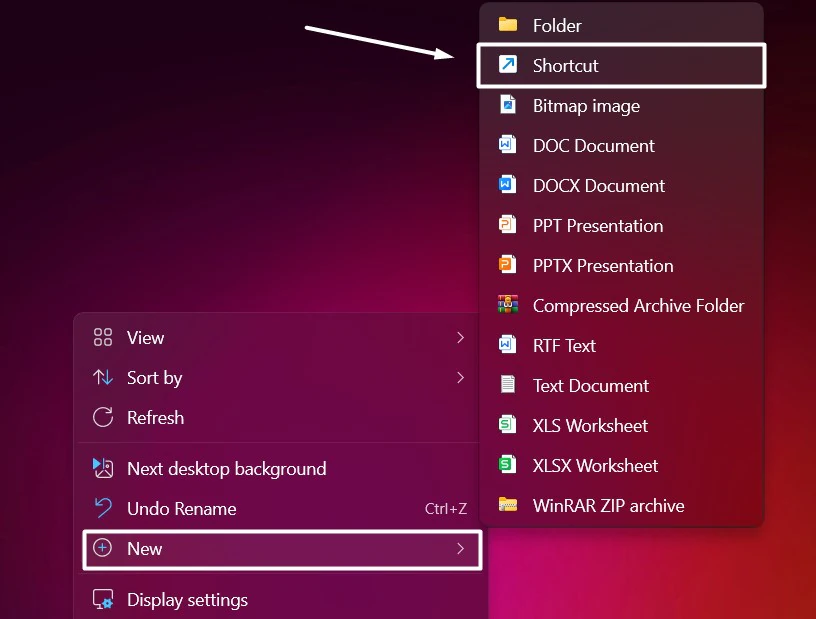The height and width of the screenshot is (619, 816).
Task: Create a new PPTX Presentation
Action: (x=621, y=266)
